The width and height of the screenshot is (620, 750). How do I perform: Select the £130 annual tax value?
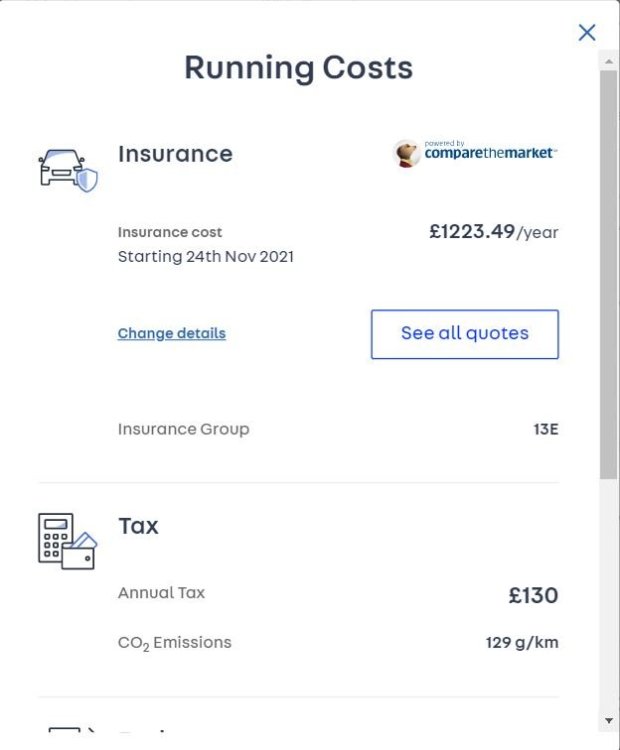[x=533, y=596]
